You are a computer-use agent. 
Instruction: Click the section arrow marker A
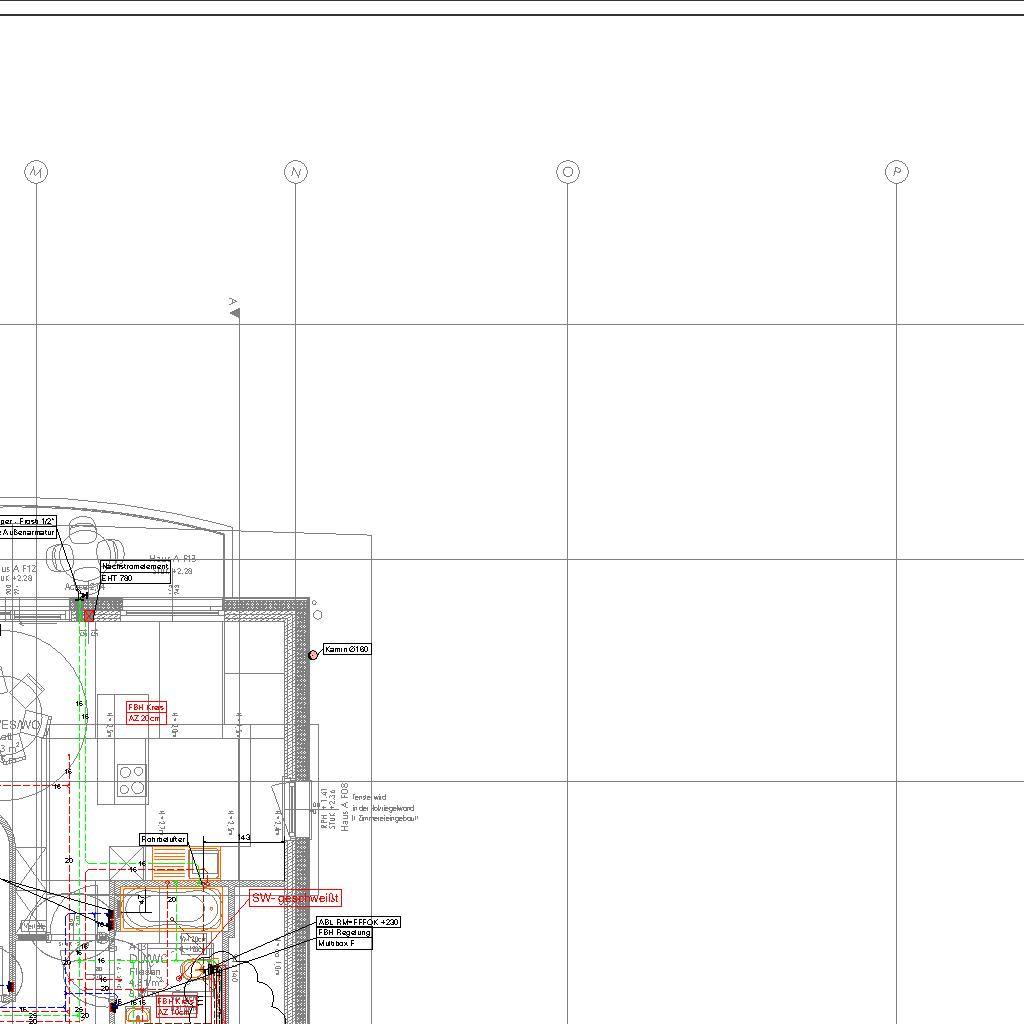pos(235,312)
